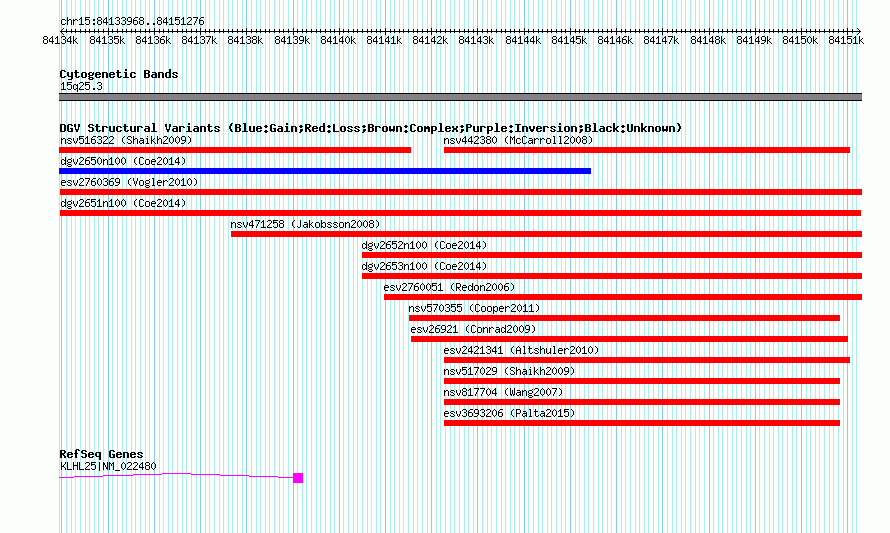Select the red bar under dgv2653n100

pos(612,276)
